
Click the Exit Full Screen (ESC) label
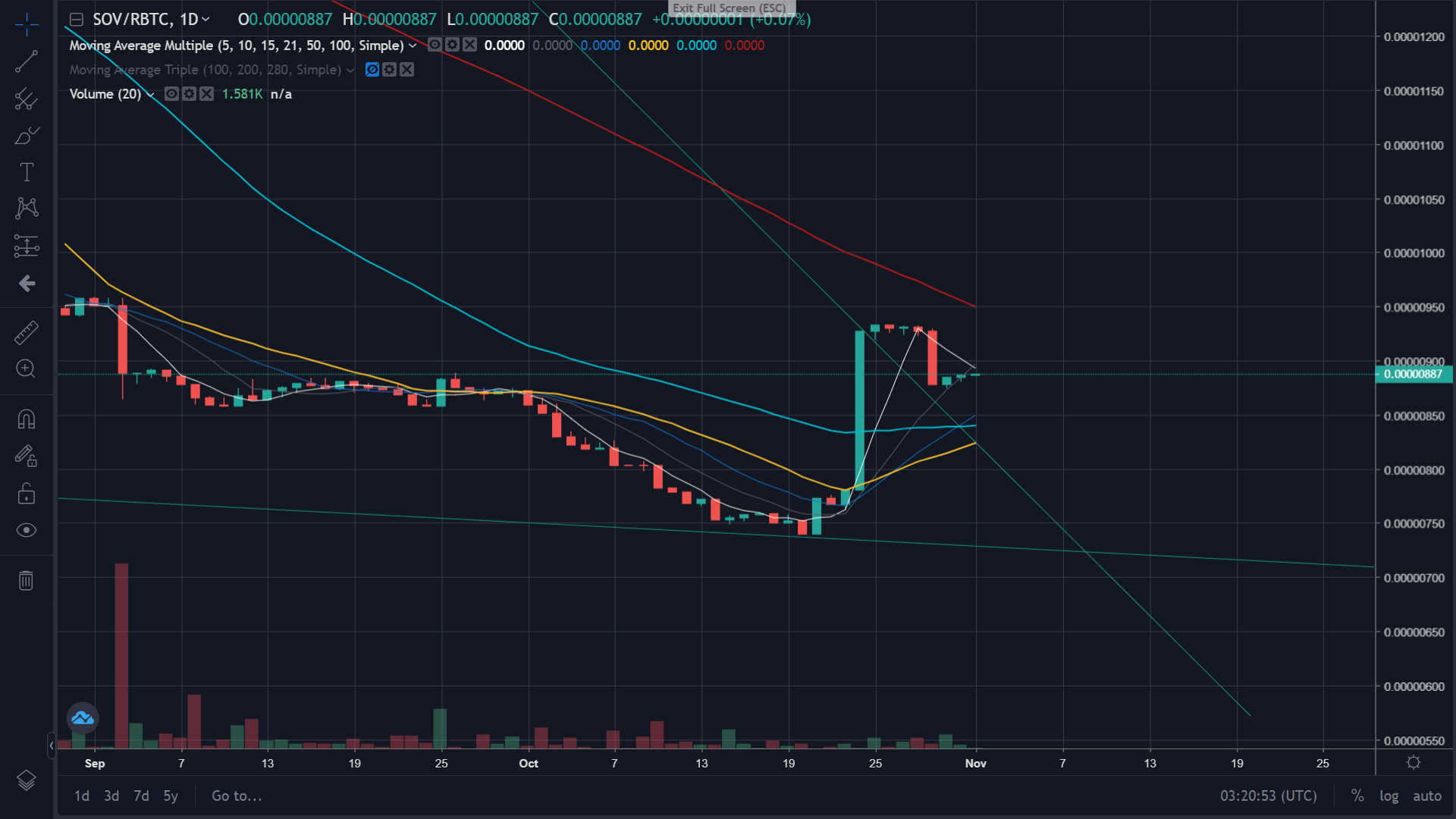[x=730, y=8]
